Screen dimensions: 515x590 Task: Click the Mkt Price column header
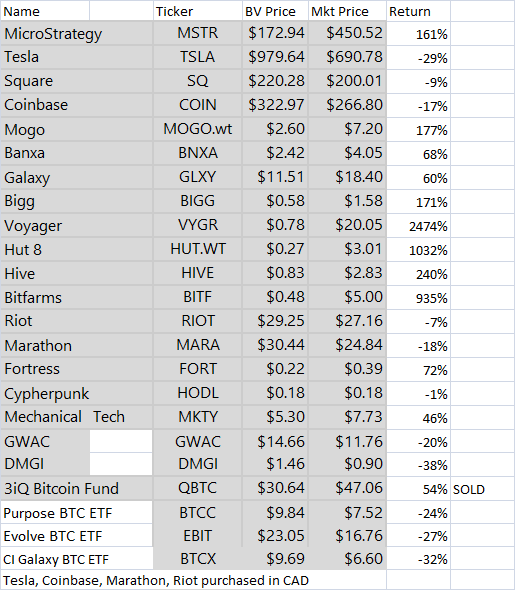[x=348, y=11]
